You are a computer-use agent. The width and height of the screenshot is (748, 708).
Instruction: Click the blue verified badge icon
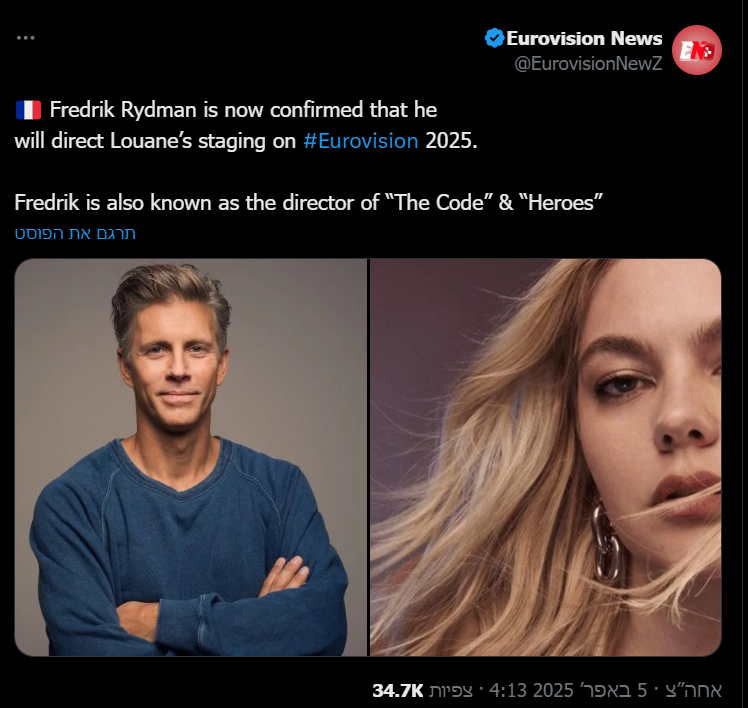click(x=494, y=39)
